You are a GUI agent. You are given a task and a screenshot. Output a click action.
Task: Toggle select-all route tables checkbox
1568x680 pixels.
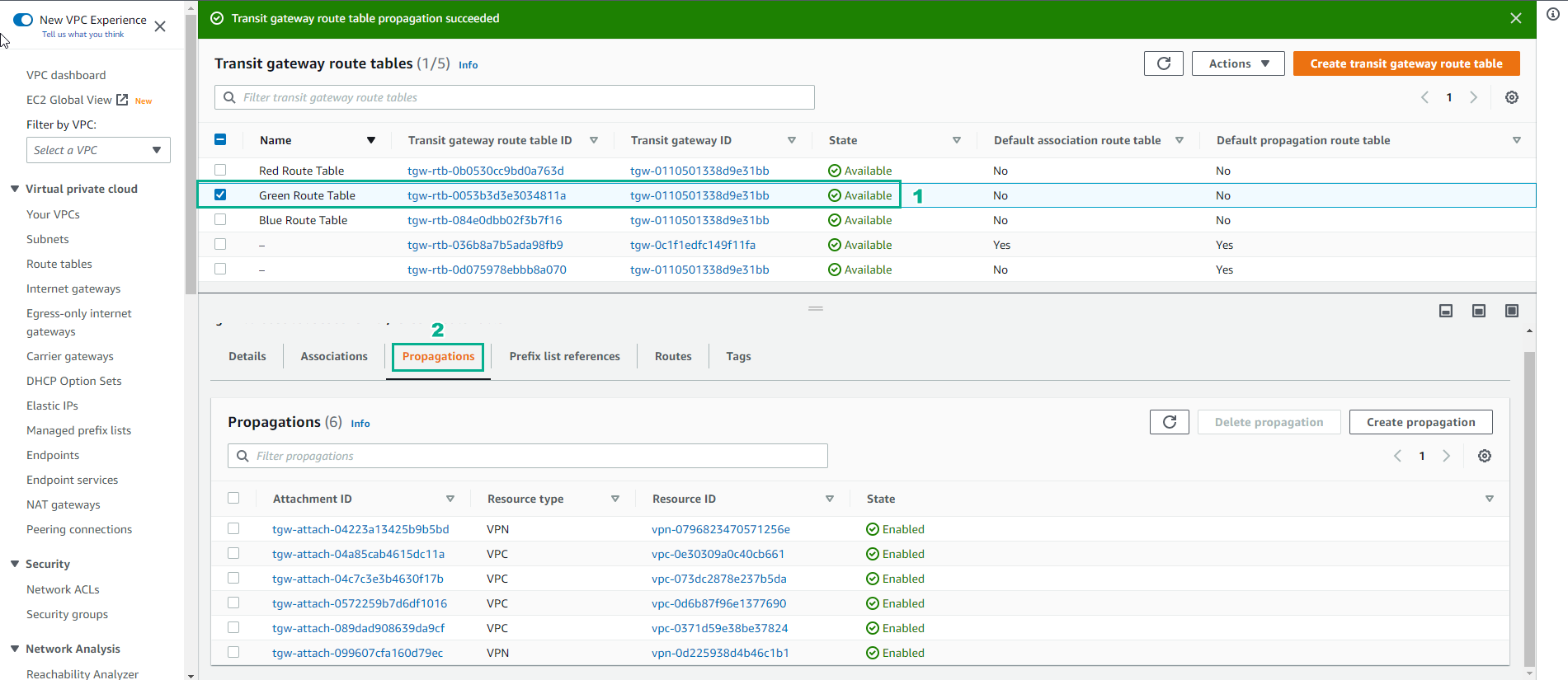point(220,139)
